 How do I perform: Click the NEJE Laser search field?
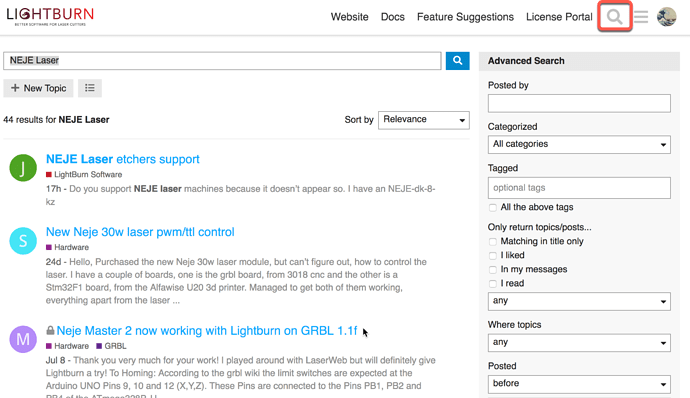[x=222, y=61]
